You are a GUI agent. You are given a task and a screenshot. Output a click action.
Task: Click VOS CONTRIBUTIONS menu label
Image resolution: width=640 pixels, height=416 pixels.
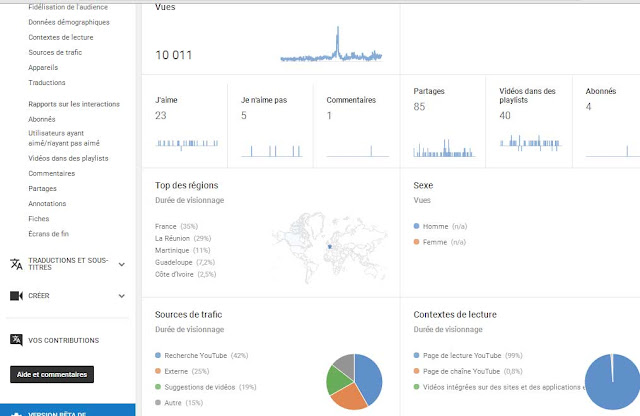point(63,340)
